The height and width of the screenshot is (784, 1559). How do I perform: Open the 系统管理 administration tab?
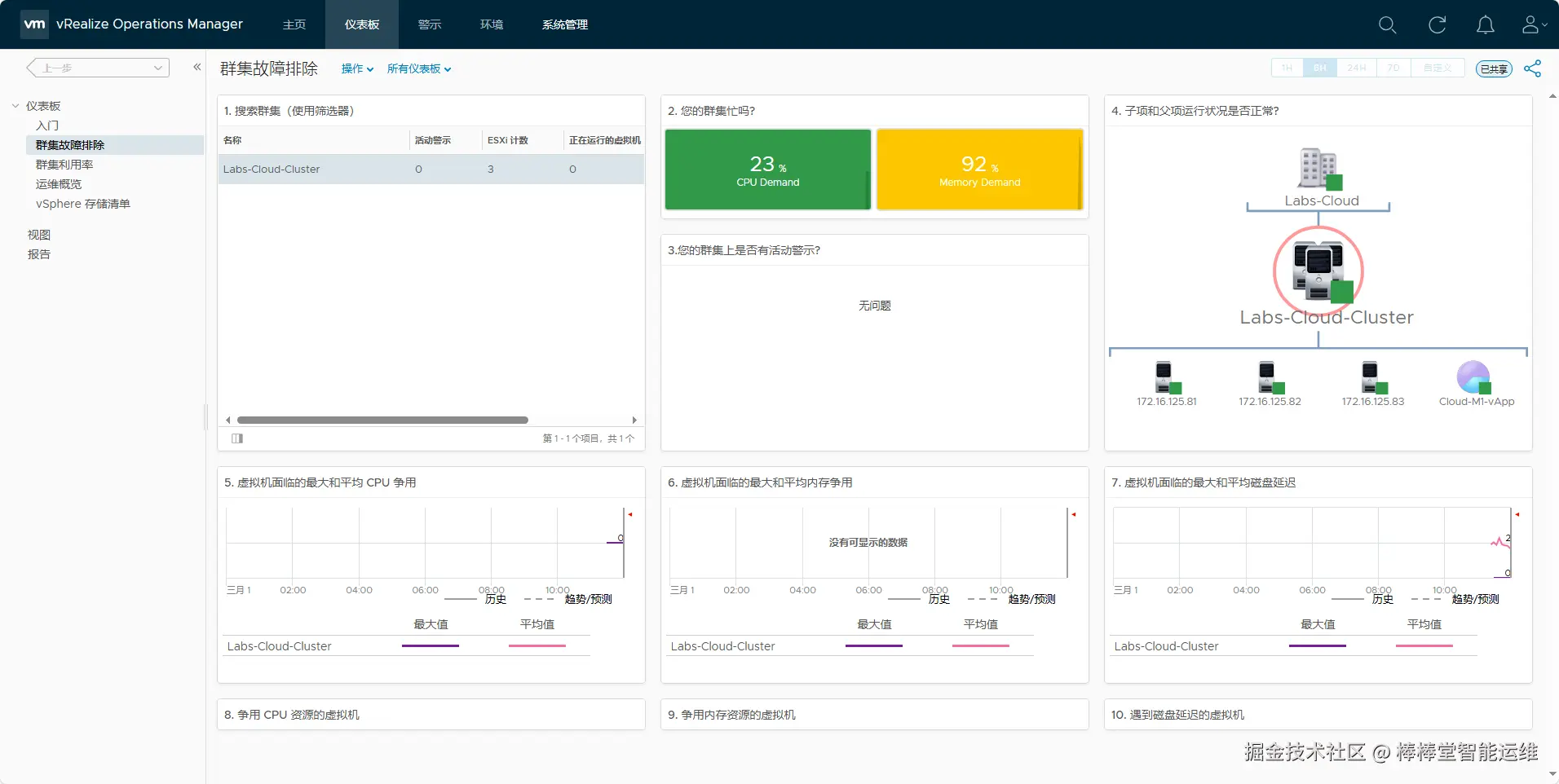point(565,24)
